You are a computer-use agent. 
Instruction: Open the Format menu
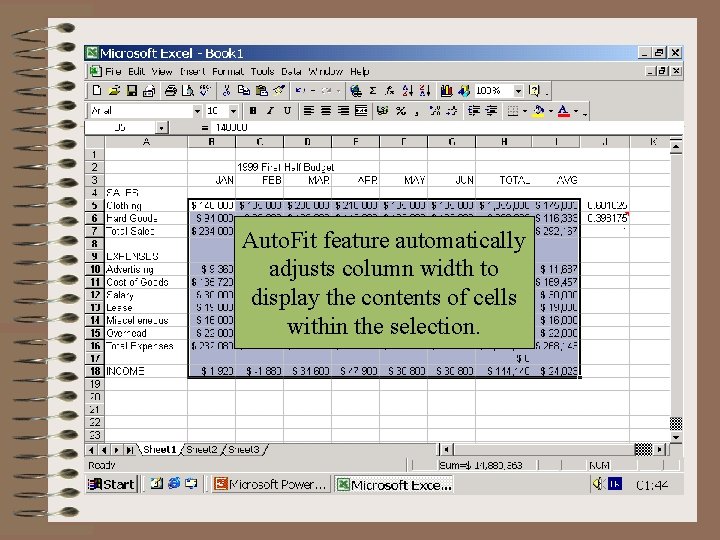click(x=228, y=72)
